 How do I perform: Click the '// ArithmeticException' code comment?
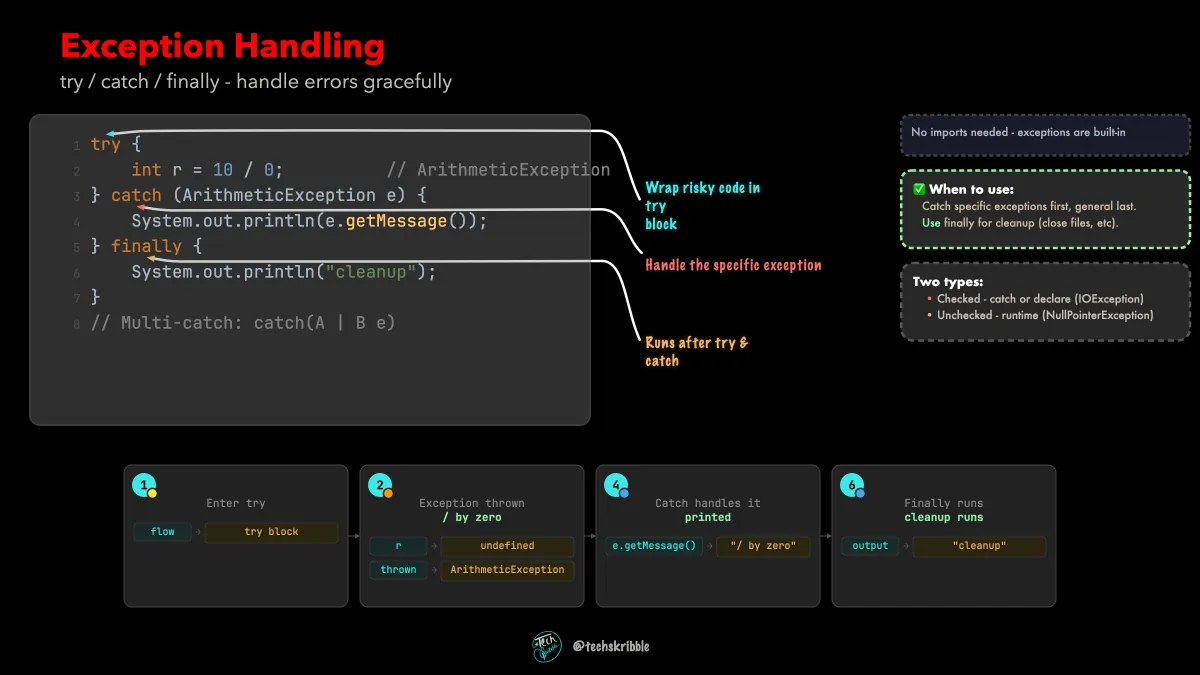pos(498,170)
